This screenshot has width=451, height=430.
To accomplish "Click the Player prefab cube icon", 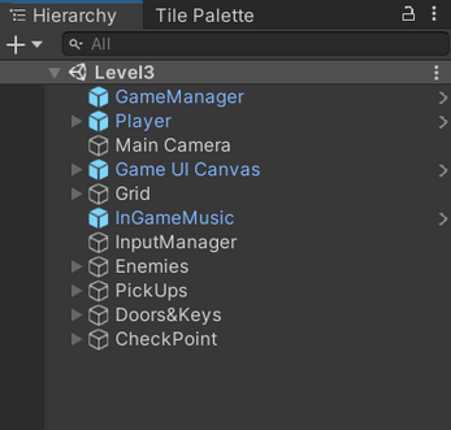I will (98, 121).
